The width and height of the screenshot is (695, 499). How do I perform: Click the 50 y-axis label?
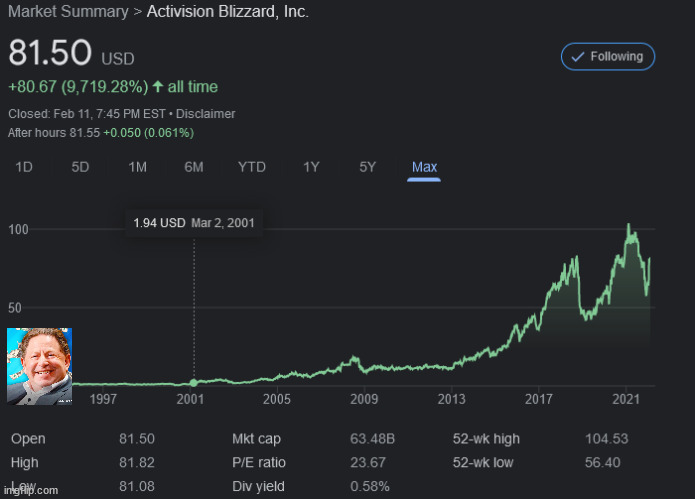tap(15, 308)
